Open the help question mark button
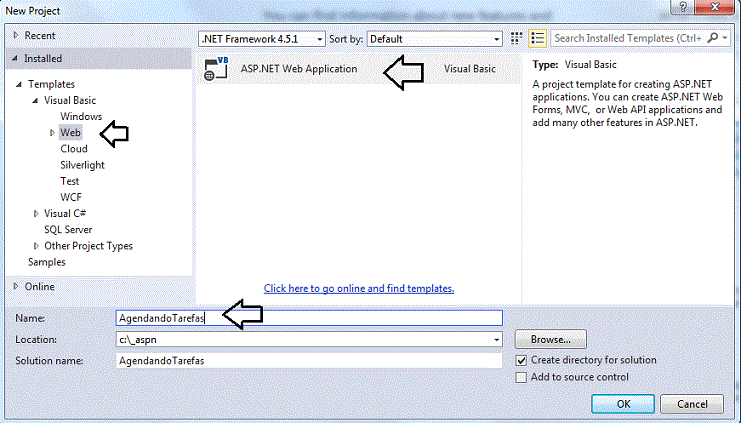Screen dimensions: 741x423 click(683, 8)
